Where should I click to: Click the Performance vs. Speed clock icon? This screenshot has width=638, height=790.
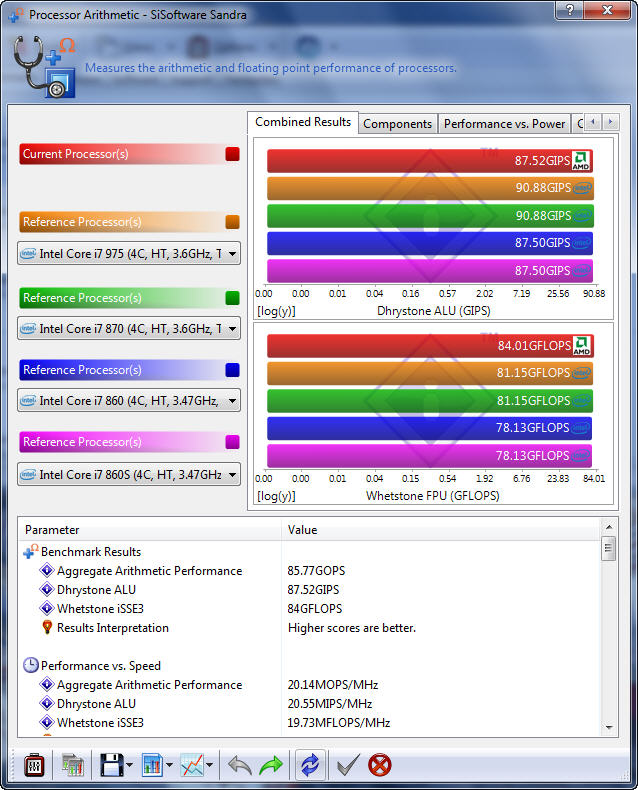31,666
